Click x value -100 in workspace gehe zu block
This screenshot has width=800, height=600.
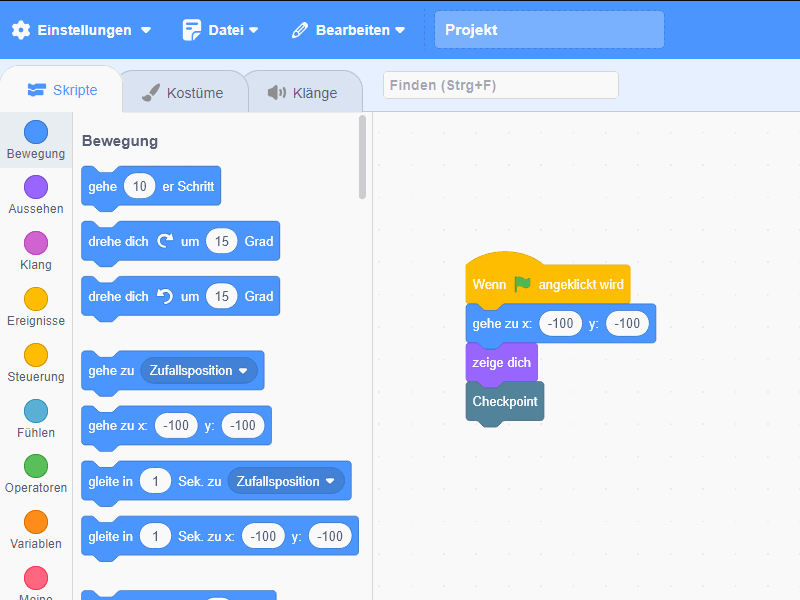pos(560,323)
